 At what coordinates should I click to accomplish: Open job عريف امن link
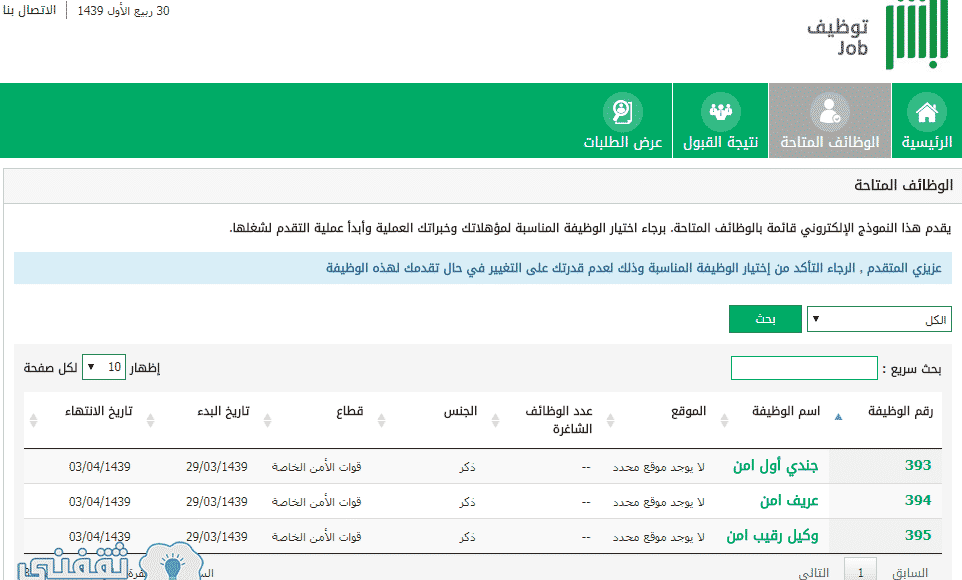tap(789, 501)
